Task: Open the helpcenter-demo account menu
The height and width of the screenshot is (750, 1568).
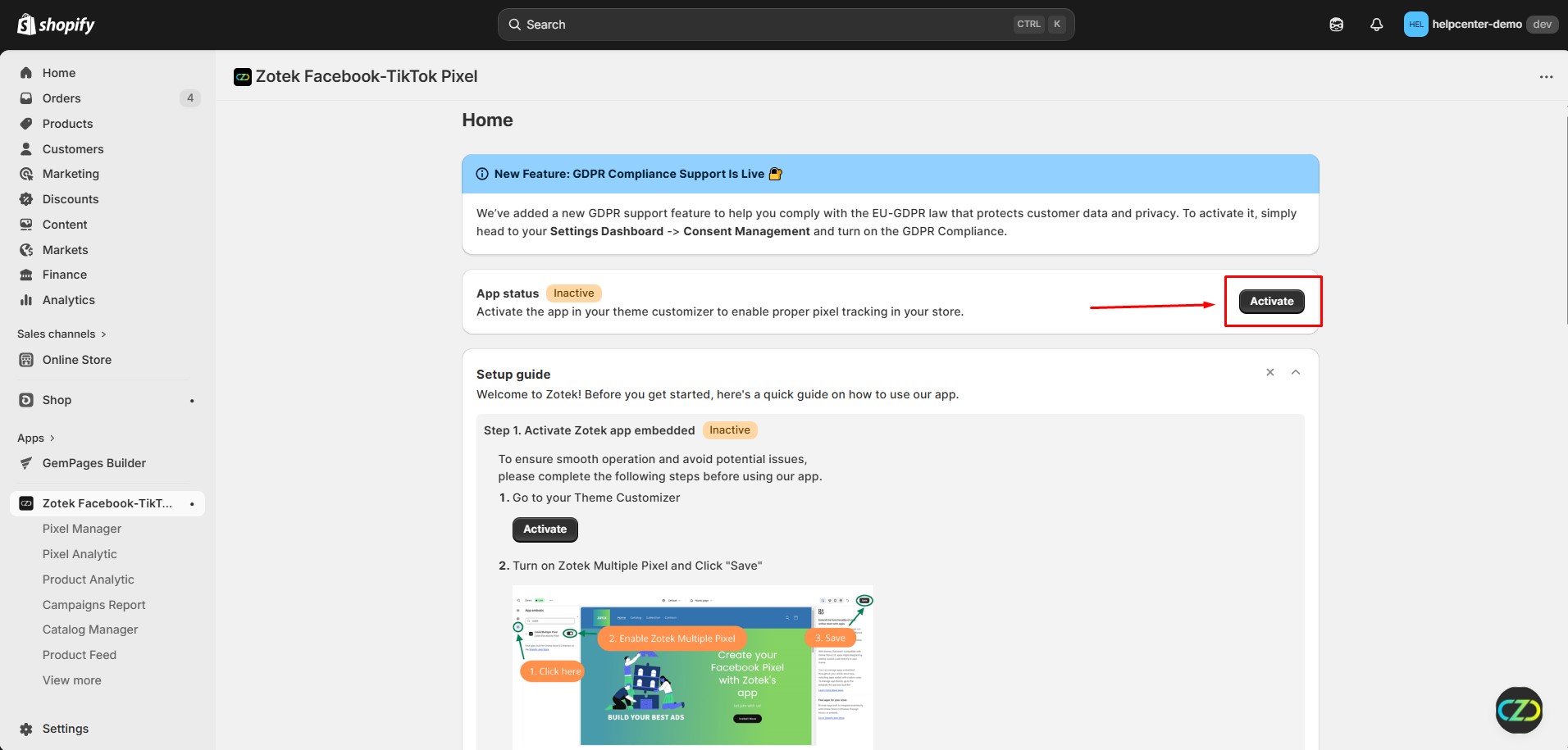Action: [x=1479, y=25]
